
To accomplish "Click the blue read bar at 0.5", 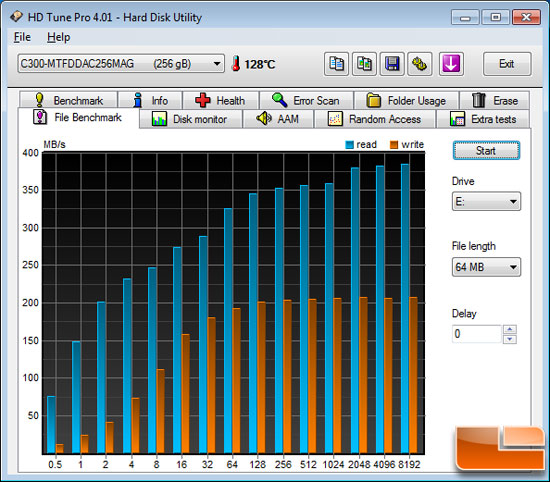I will (x=51, y=425).
